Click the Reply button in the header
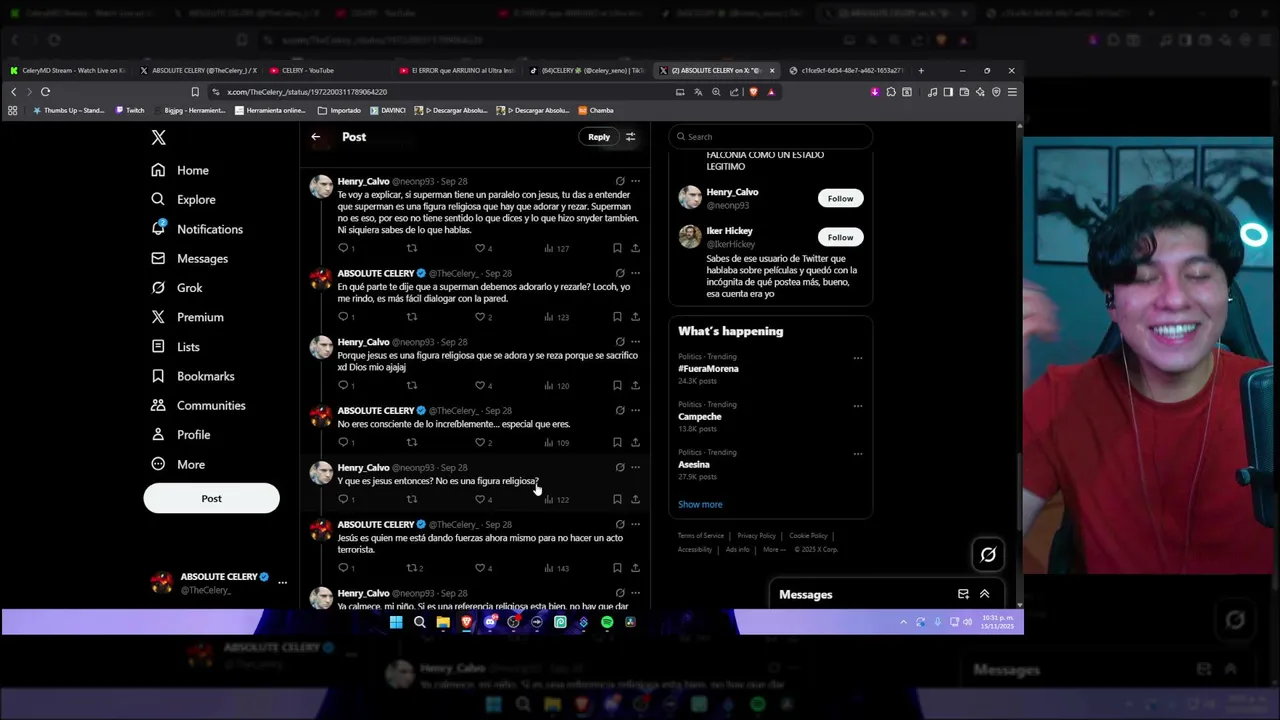 point(599,137)
